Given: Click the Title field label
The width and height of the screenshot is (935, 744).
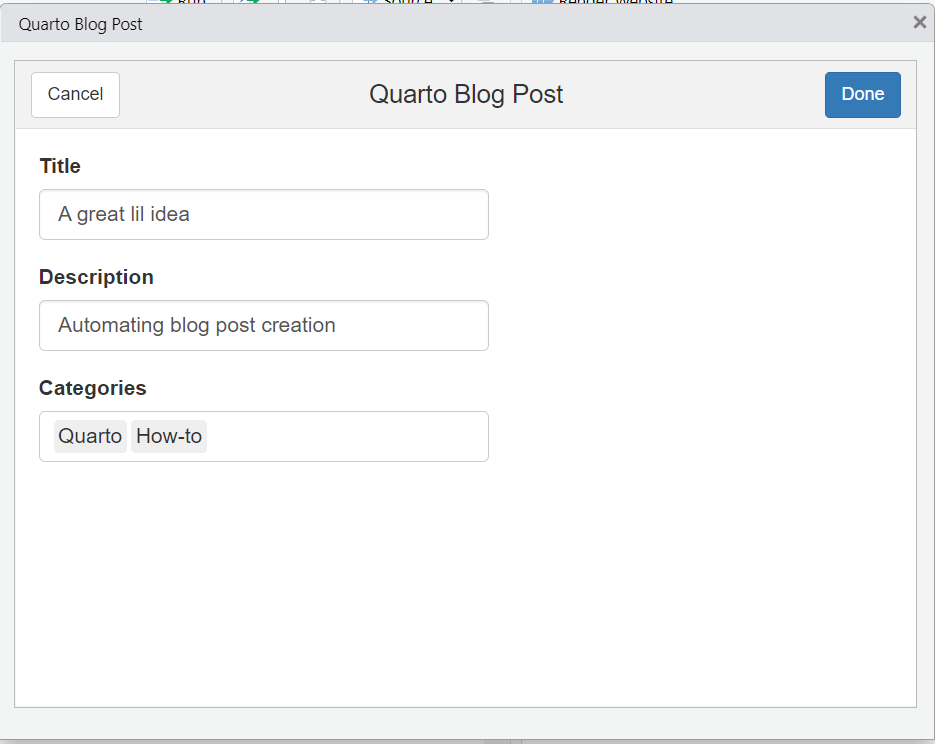Looking at the screenshot, I should point(60,166).
